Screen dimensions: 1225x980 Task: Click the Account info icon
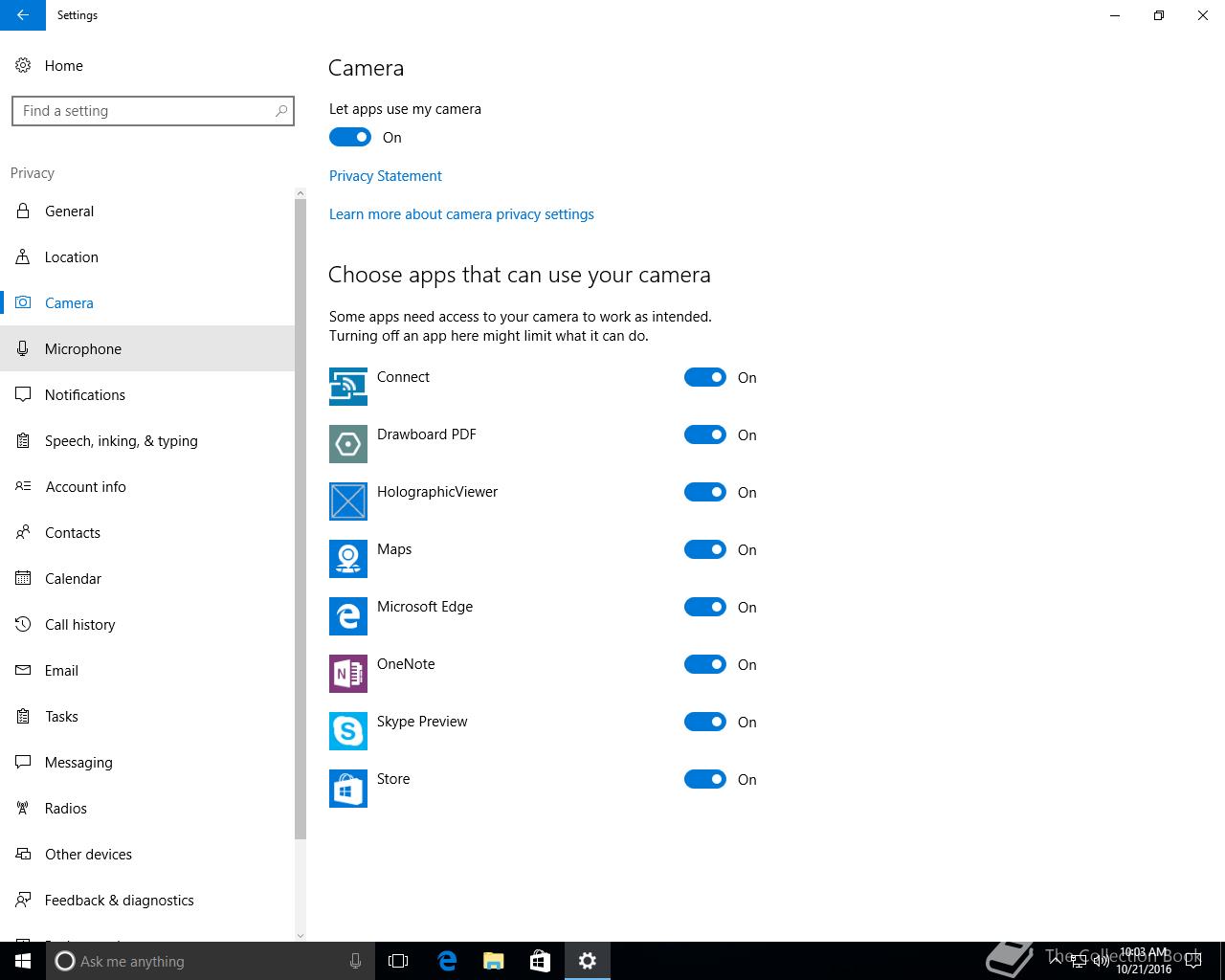(23, 486)
